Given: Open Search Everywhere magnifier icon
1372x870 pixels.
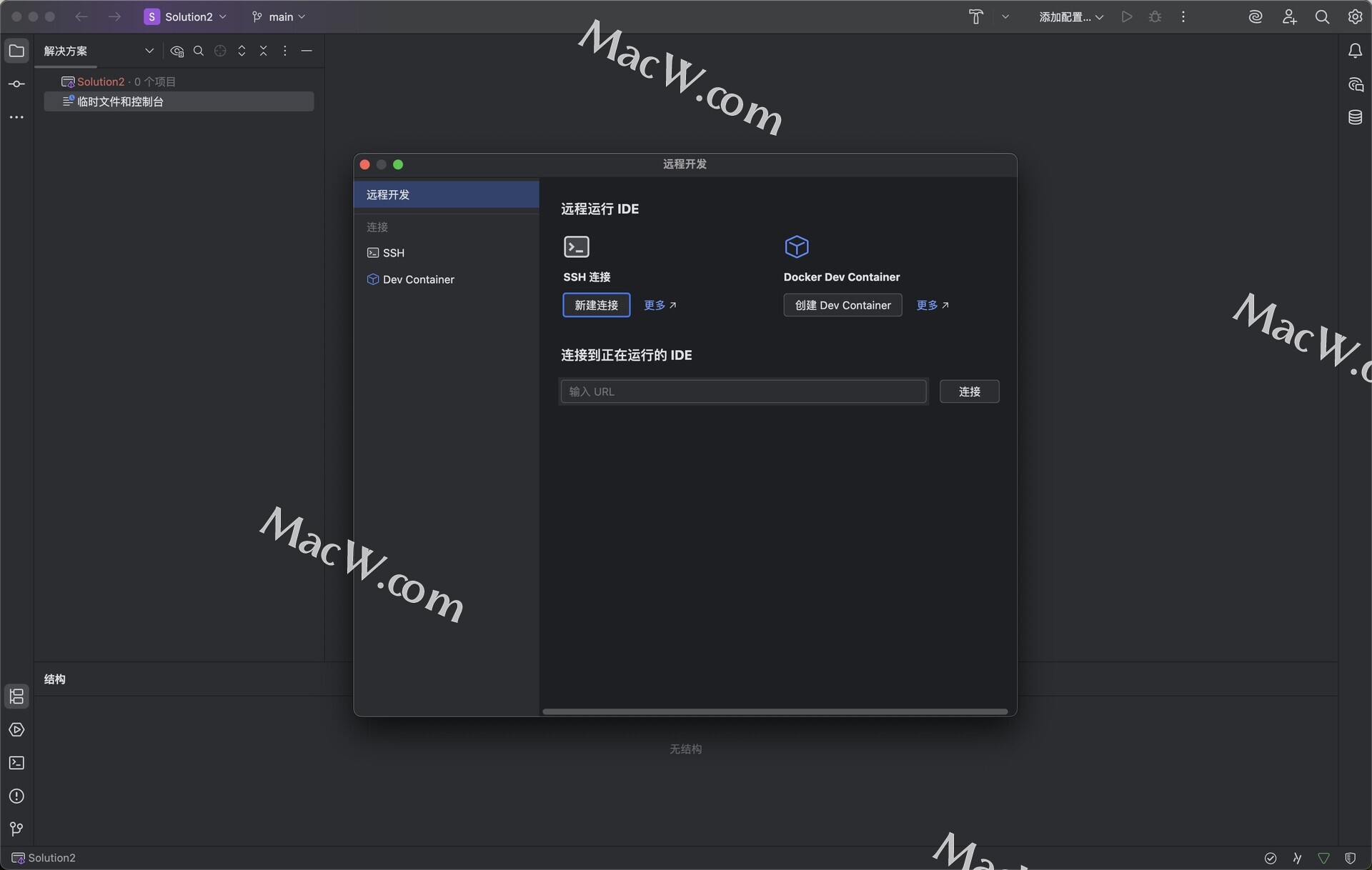Looking at the screenshot, I should coord(1322,16).
